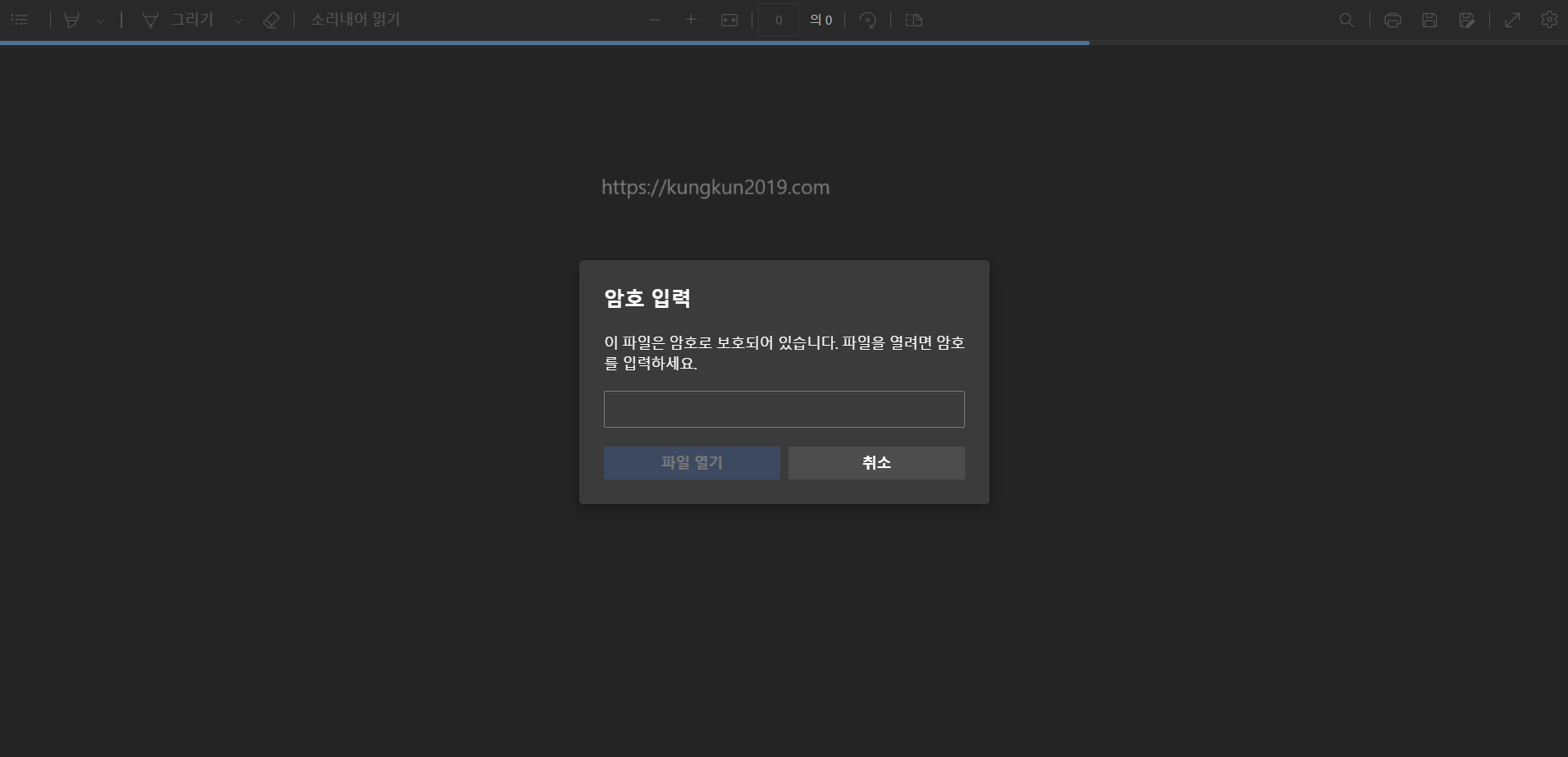Open the document table of contents
This screenshot has height=757, width=1568.
21,20
